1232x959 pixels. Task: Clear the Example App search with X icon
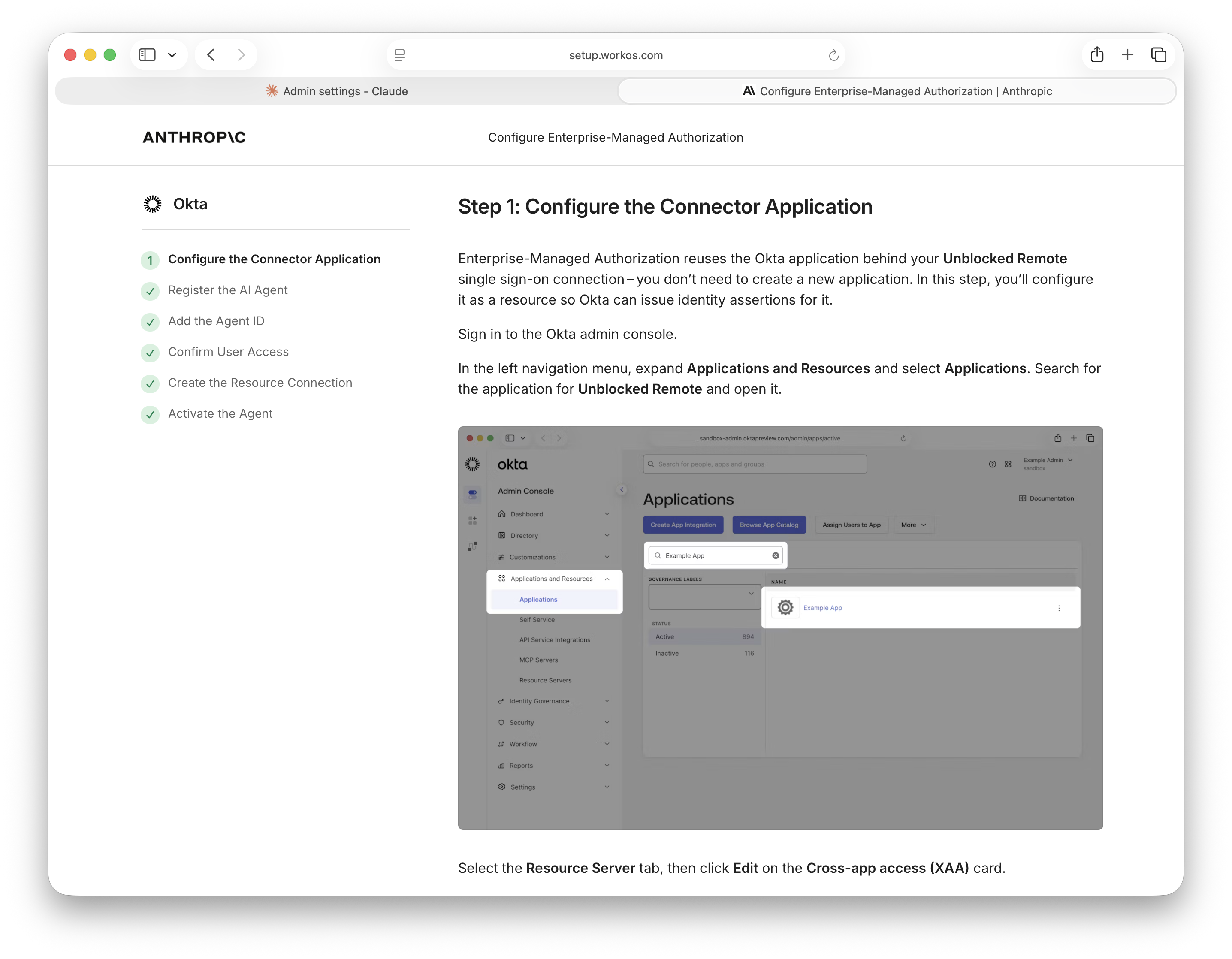click(x=776, y=556)
